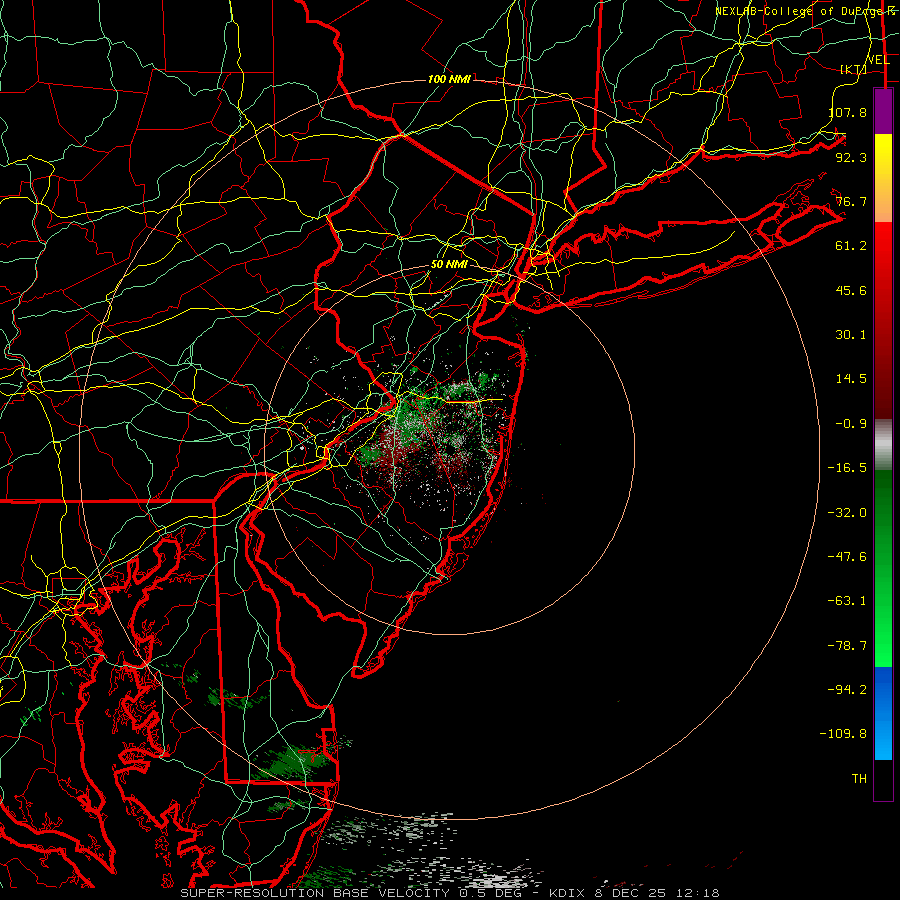Click the black TH segment of the color bar

(x=883, y=779)
